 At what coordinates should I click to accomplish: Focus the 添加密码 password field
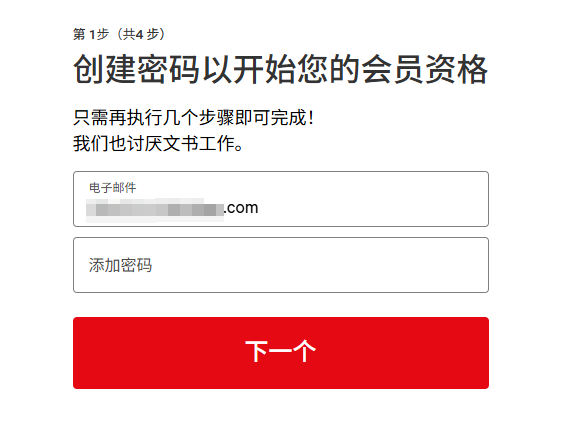click(x=281, y=265)
